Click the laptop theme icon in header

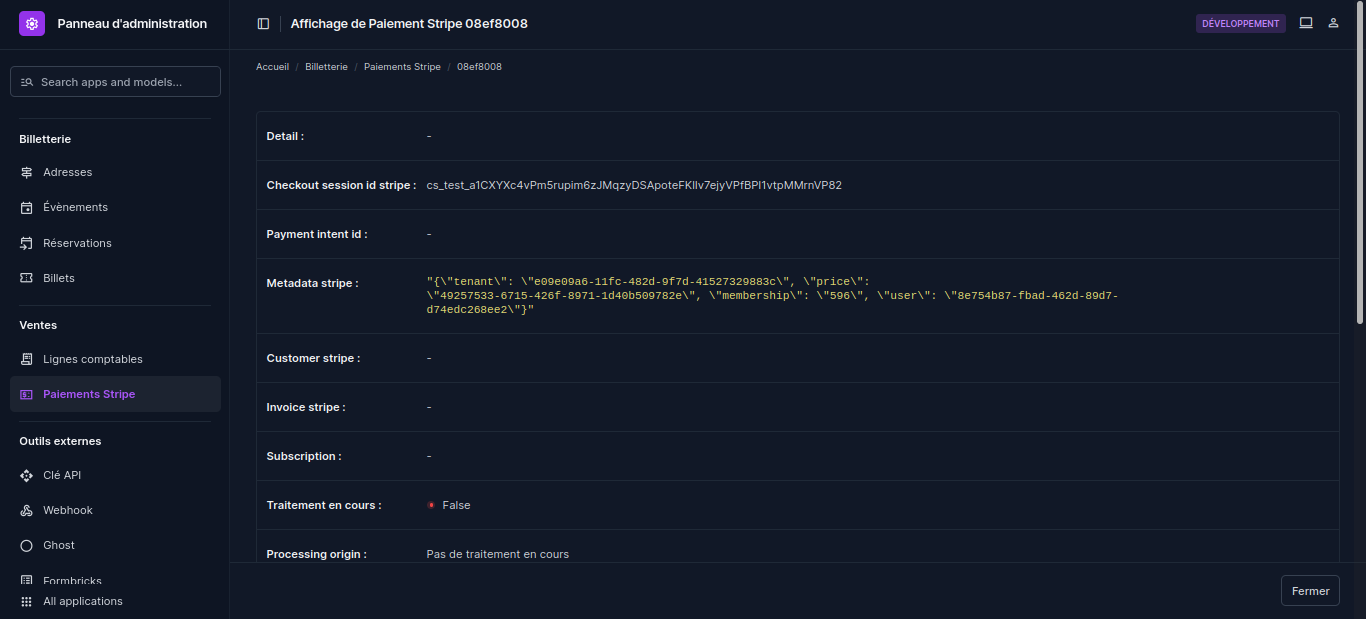[x=1306, y=23]
